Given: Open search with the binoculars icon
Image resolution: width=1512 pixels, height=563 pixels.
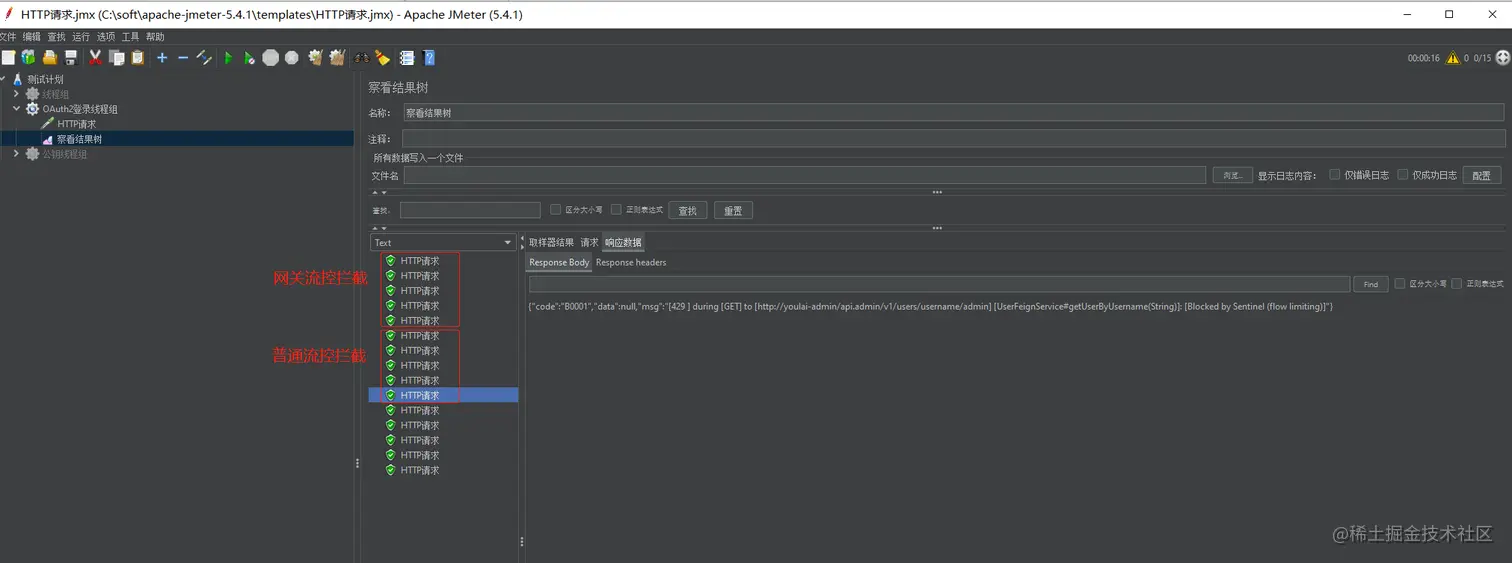Looking at the screenshot, I should point(362,58).
